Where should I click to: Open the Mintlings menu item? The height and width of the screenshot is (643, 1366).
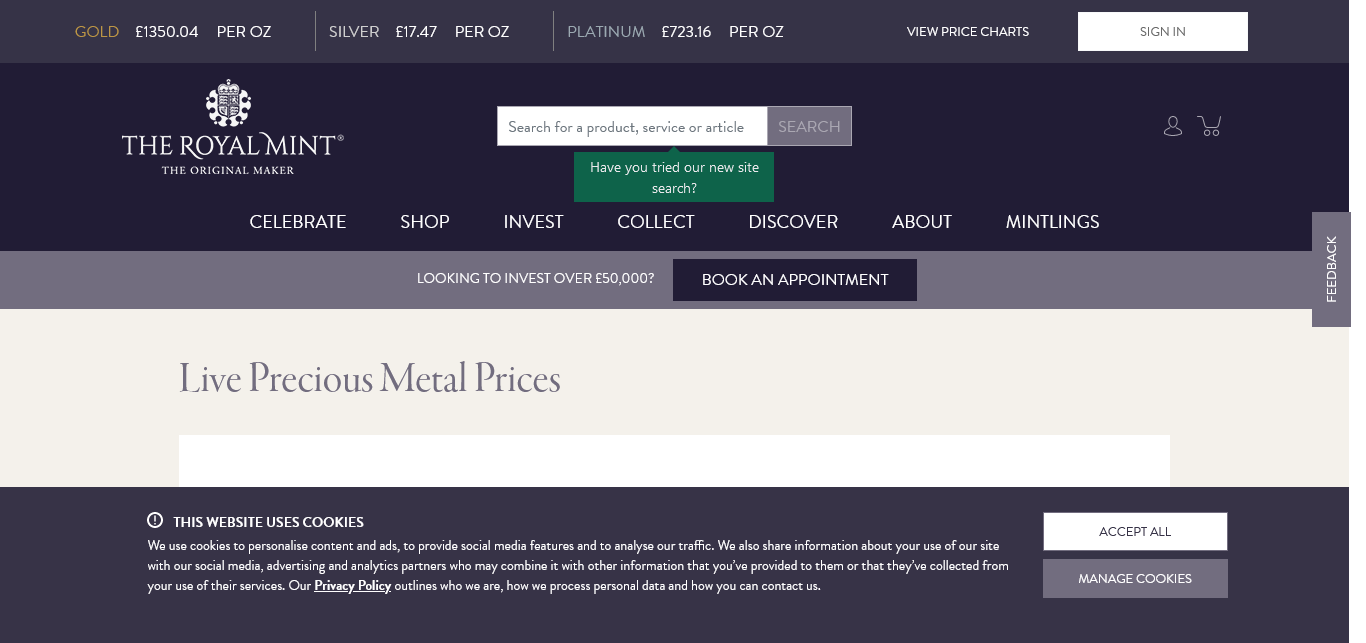tap(1052, 222)
